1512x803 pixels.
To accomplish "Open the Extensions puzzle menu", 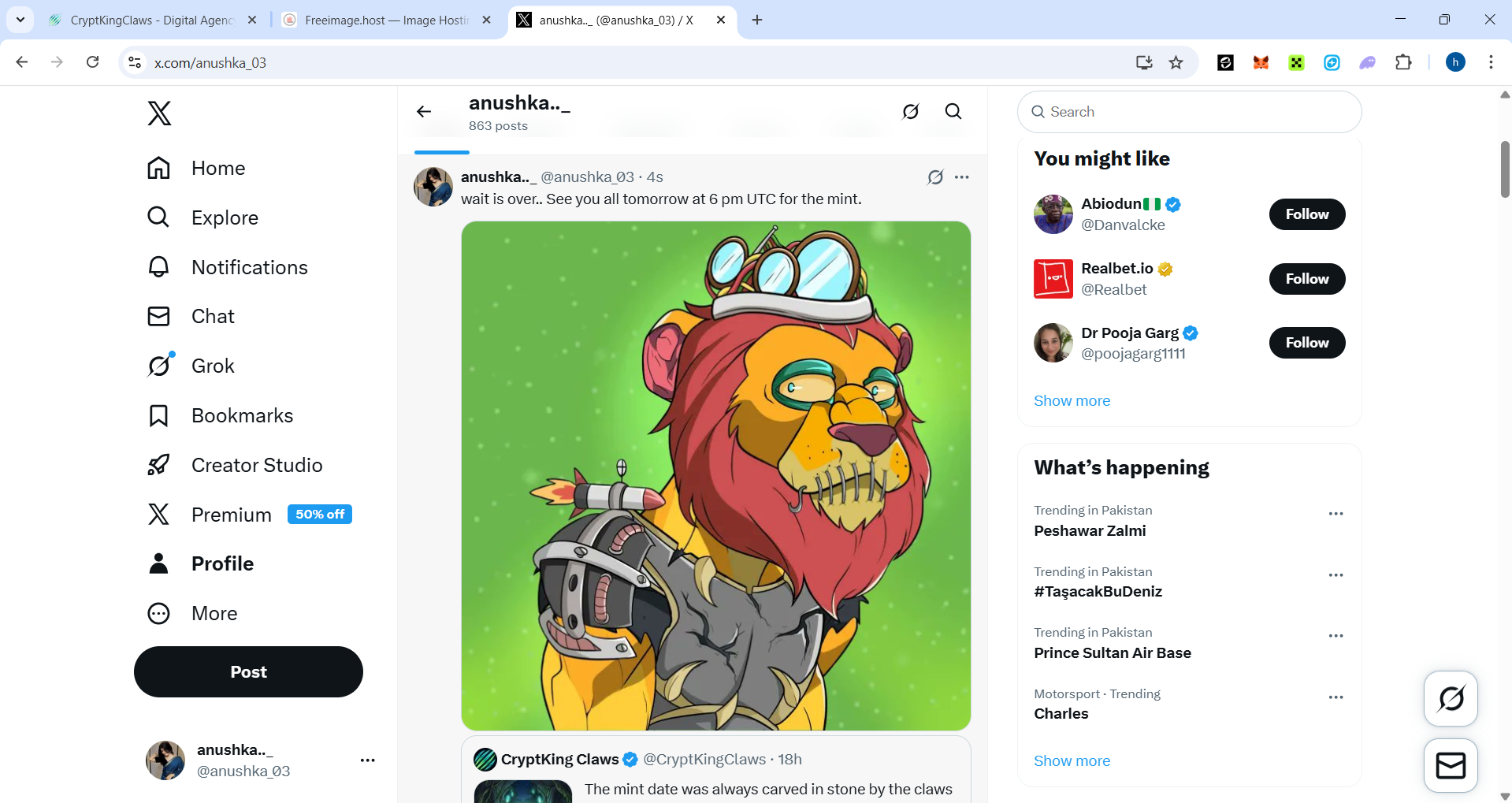I will coord(1403,62).
